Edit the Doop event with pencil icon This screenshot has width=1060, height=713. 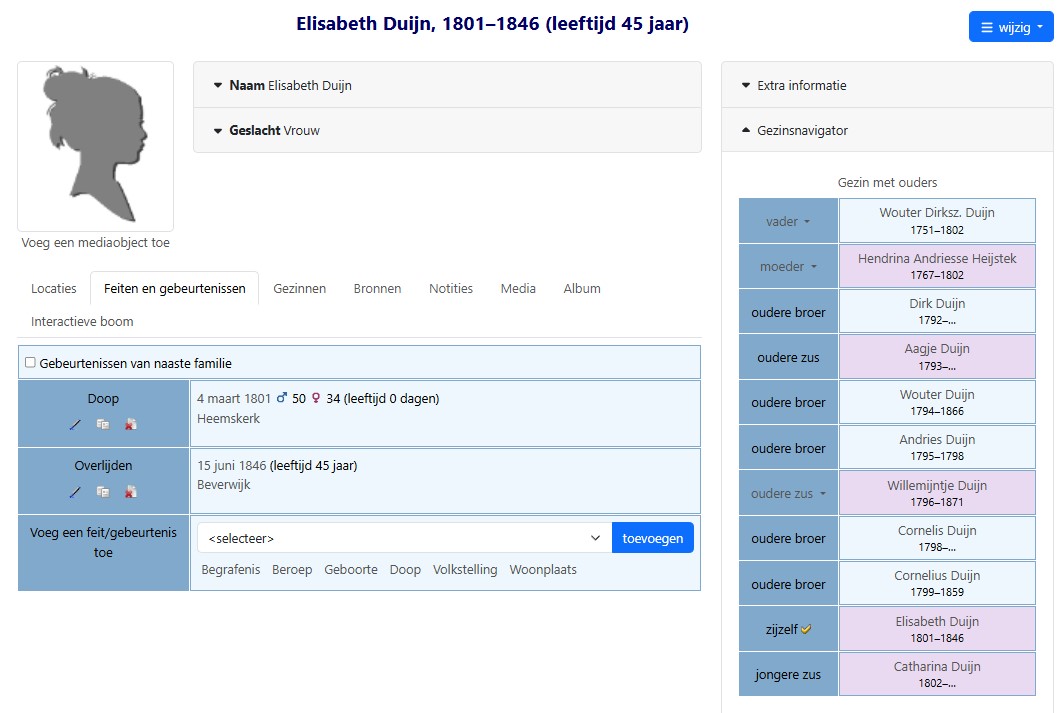[x=75, y=424]
